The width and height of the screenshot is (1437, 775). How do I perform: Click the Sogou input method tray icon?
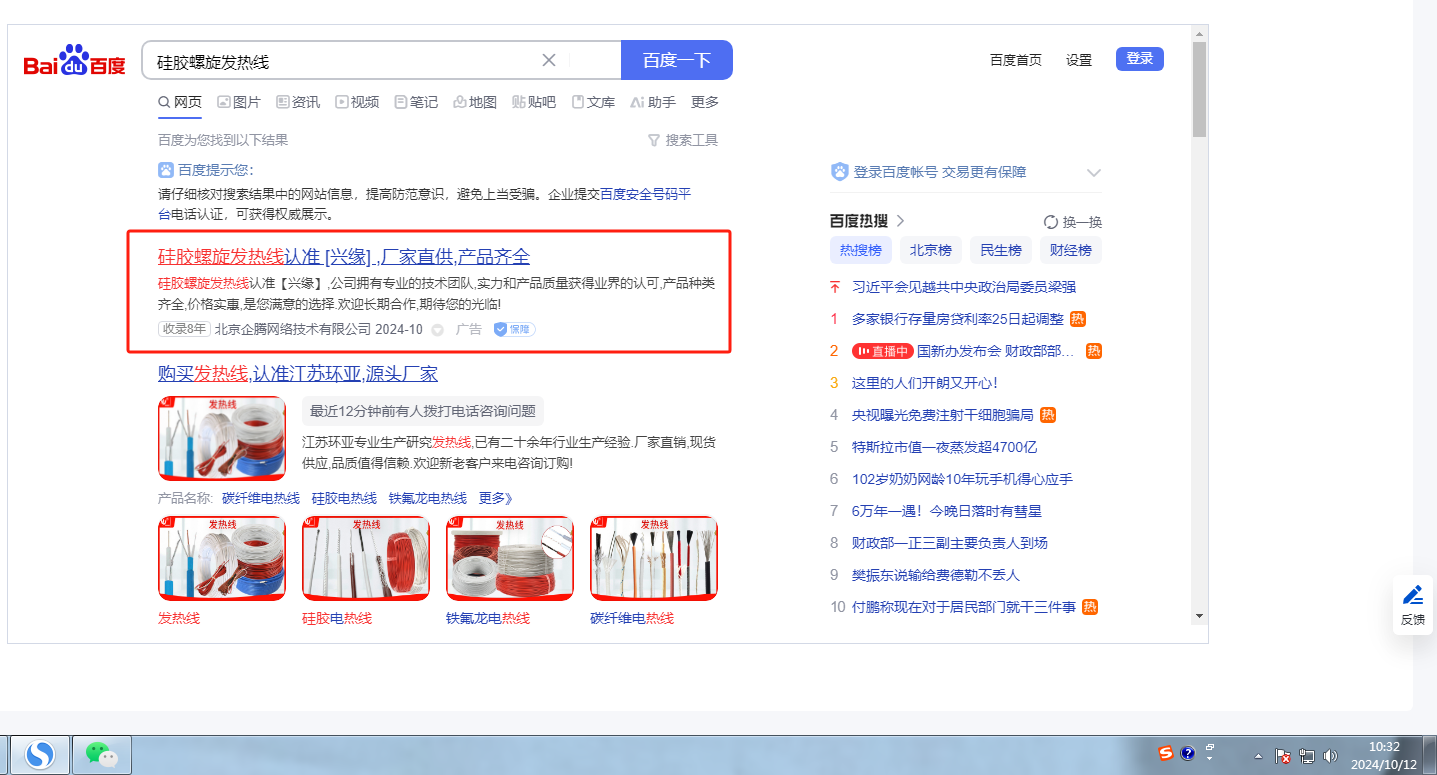[x=1166, y=753]
